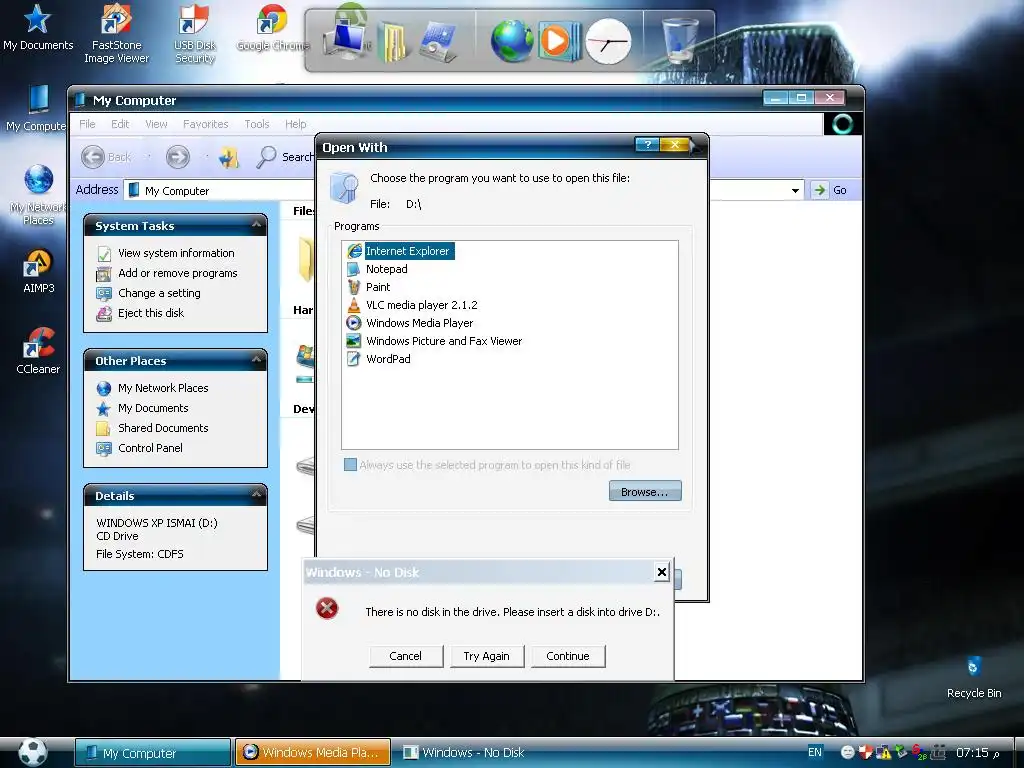
Task: Click 'Change a setting' link
Action: click(159, 293)
